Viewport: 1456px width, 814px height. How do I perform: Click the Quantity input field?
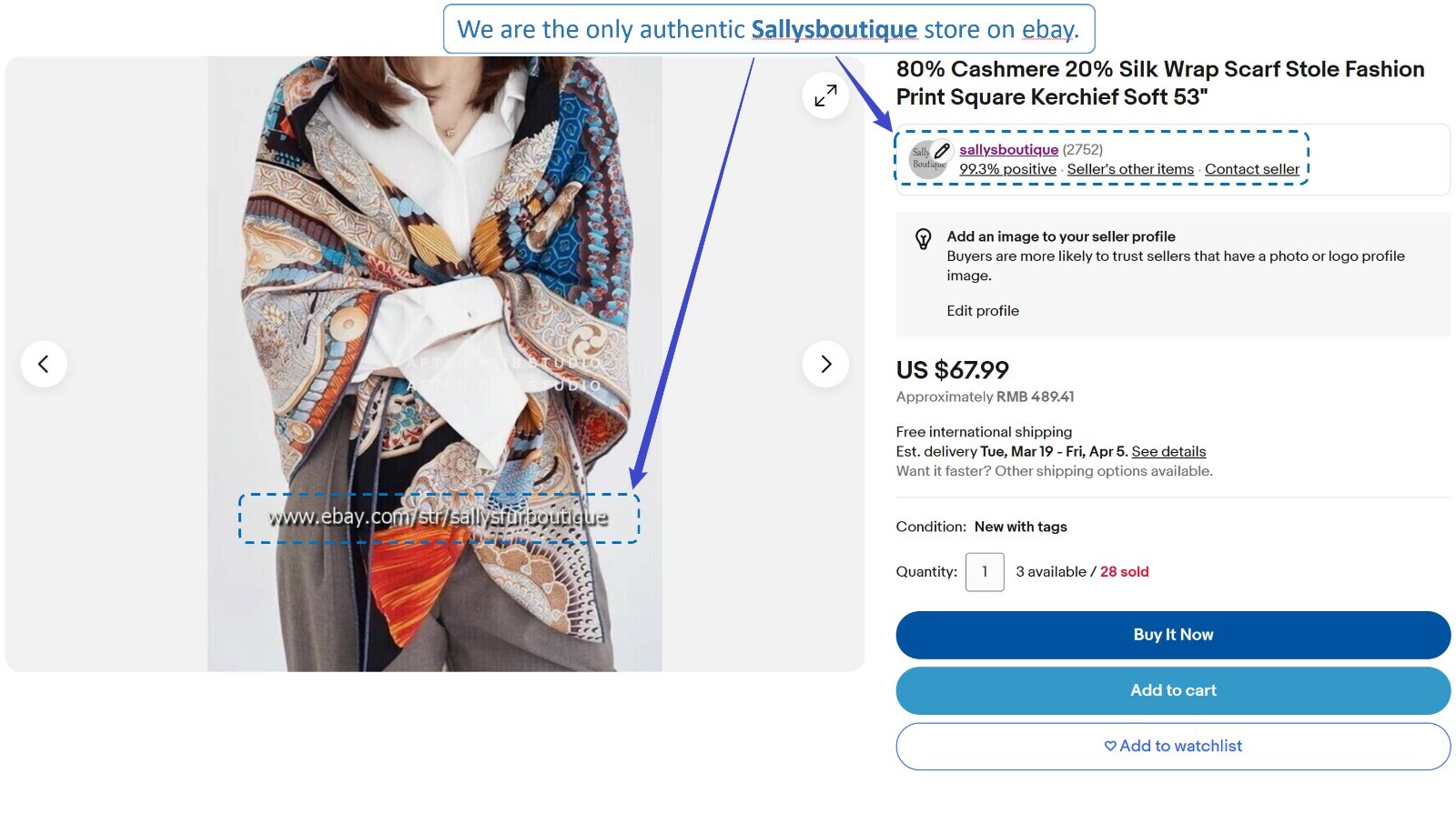click(x=985, y=572)
